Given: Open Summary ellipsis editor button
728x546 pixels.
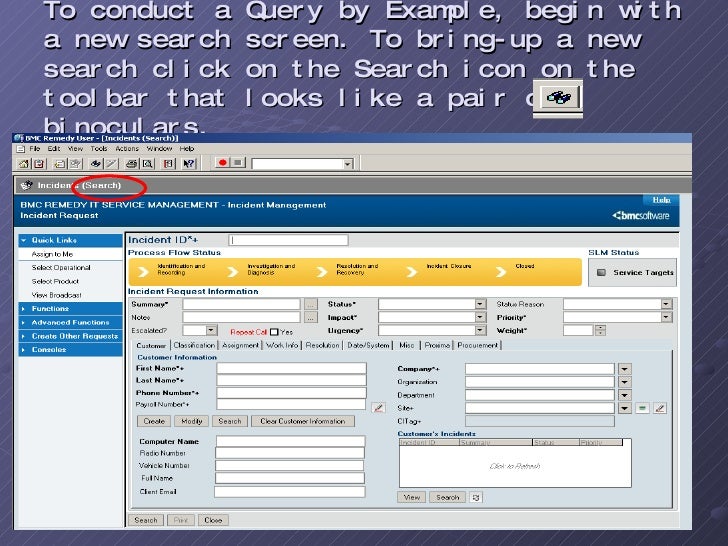Looking at the screenshot, I should [x=311, y=305].
